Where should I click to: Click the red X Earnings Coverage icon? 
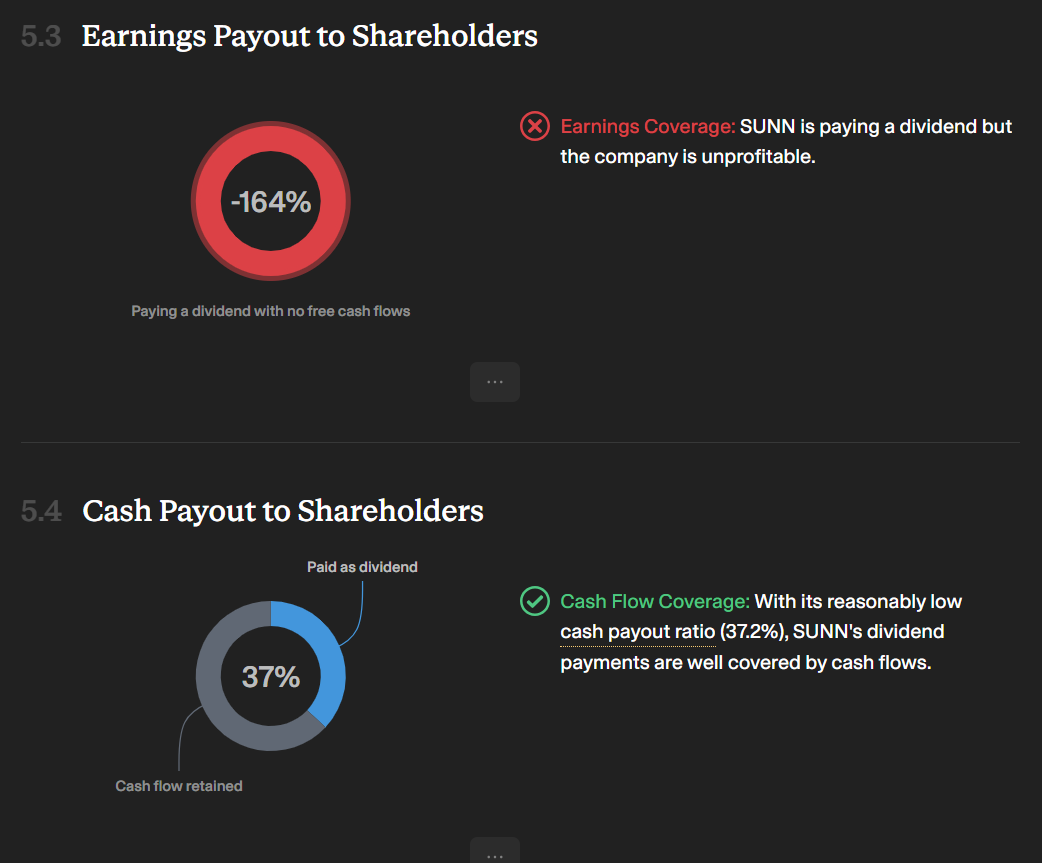[534, 126]
